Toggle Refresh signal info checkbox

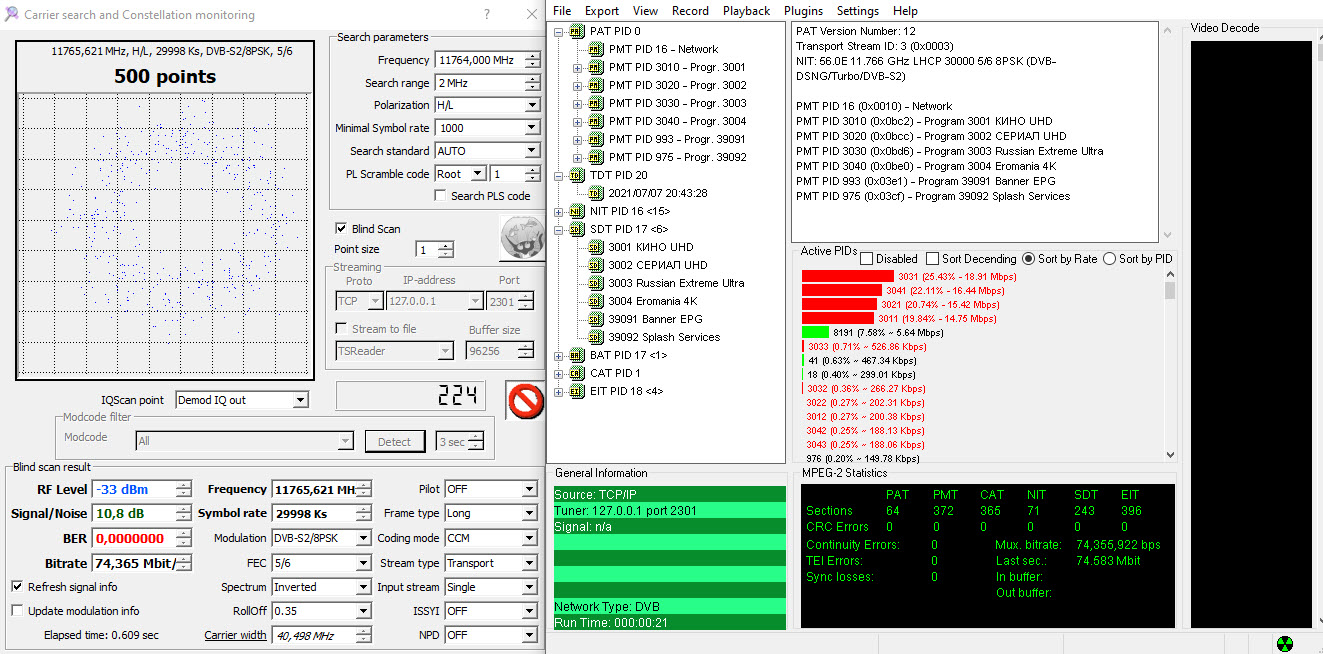pos(17,587)
